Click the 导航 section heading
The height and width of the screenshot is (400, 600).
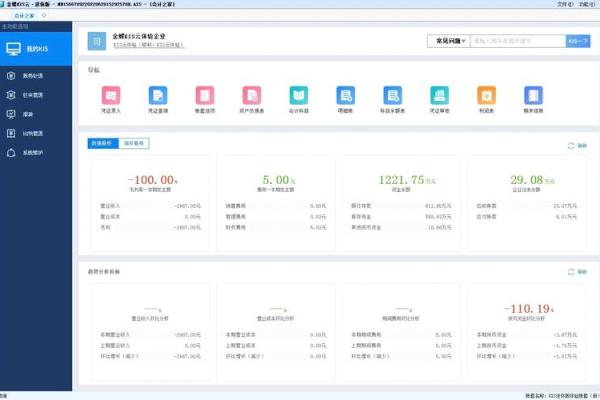(x=94, y=70)
